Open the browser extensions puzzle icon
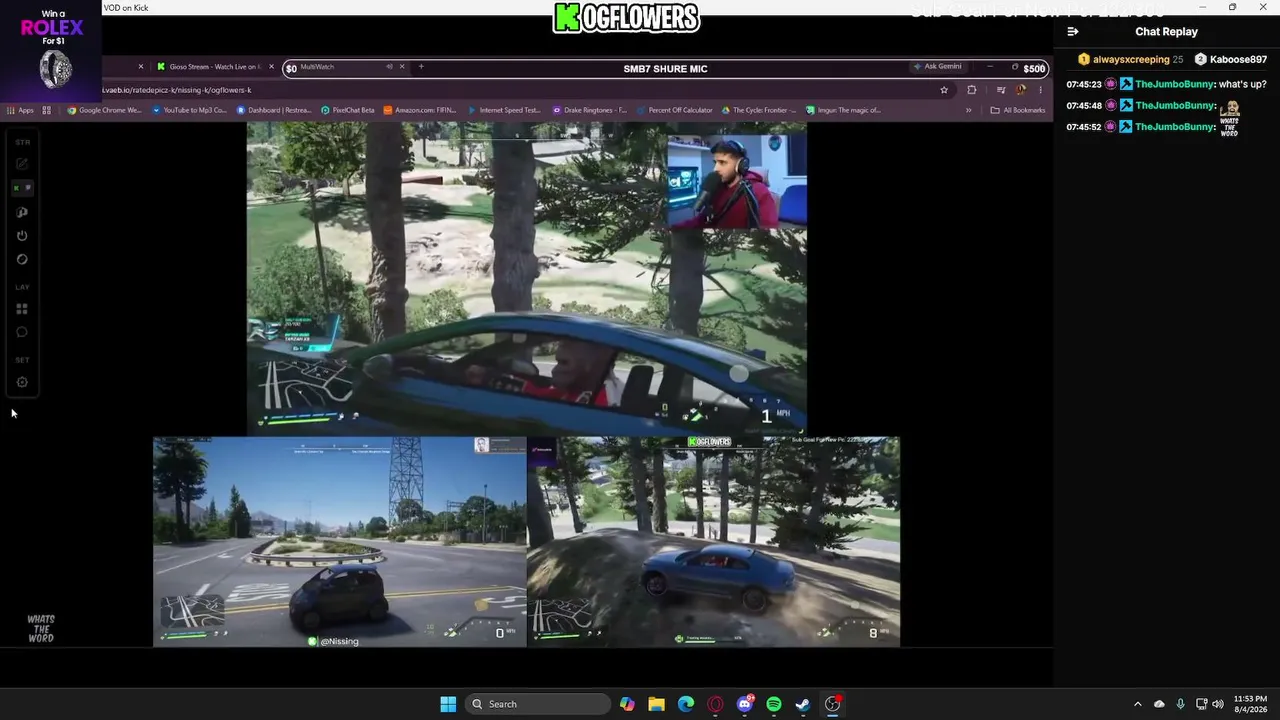 971,90
